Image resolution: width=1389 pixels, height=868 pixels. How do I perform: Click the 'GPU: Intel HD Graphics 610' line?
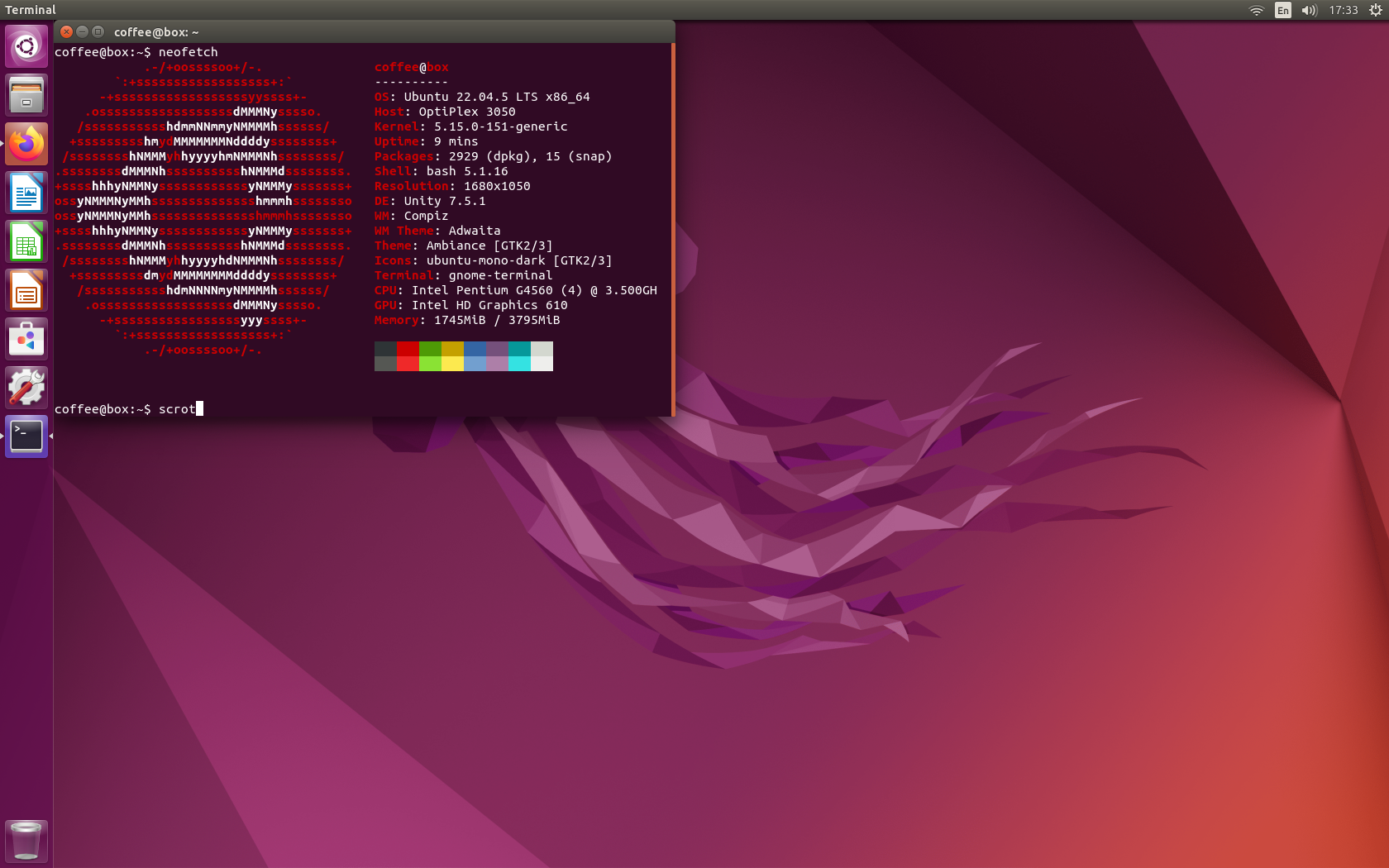click(x=470, y=305)
